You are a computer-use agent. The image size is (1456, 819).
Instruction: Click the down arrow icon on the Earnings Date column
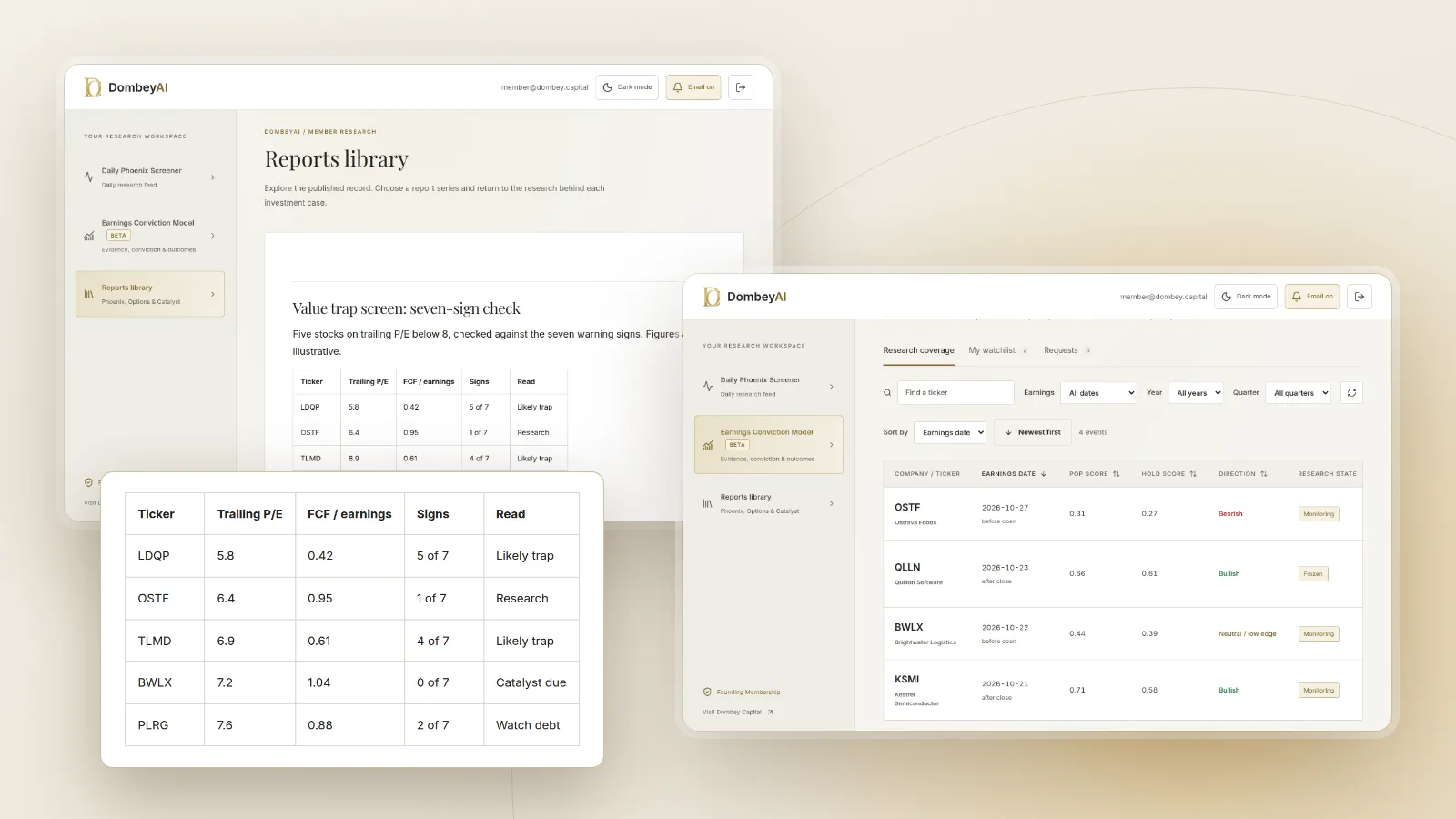pyautogui.click(x=1044, y=474)
